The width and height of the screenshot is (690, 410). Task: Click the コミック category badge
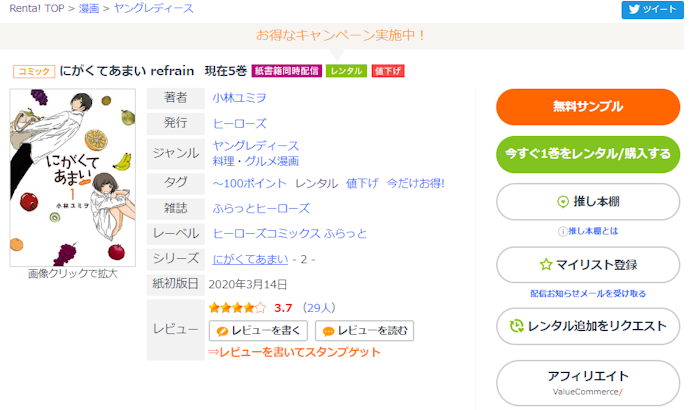(34, 71)
